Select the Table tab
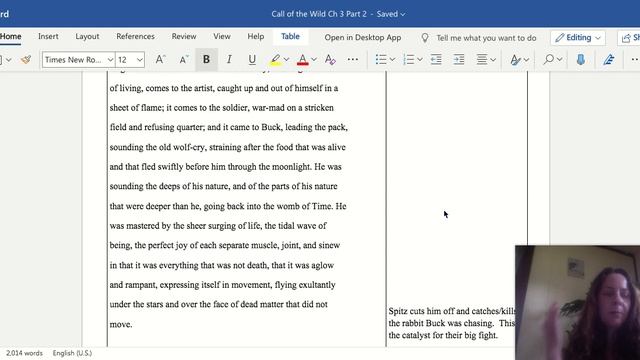This screenshot has width=640, height=360. 290,36
